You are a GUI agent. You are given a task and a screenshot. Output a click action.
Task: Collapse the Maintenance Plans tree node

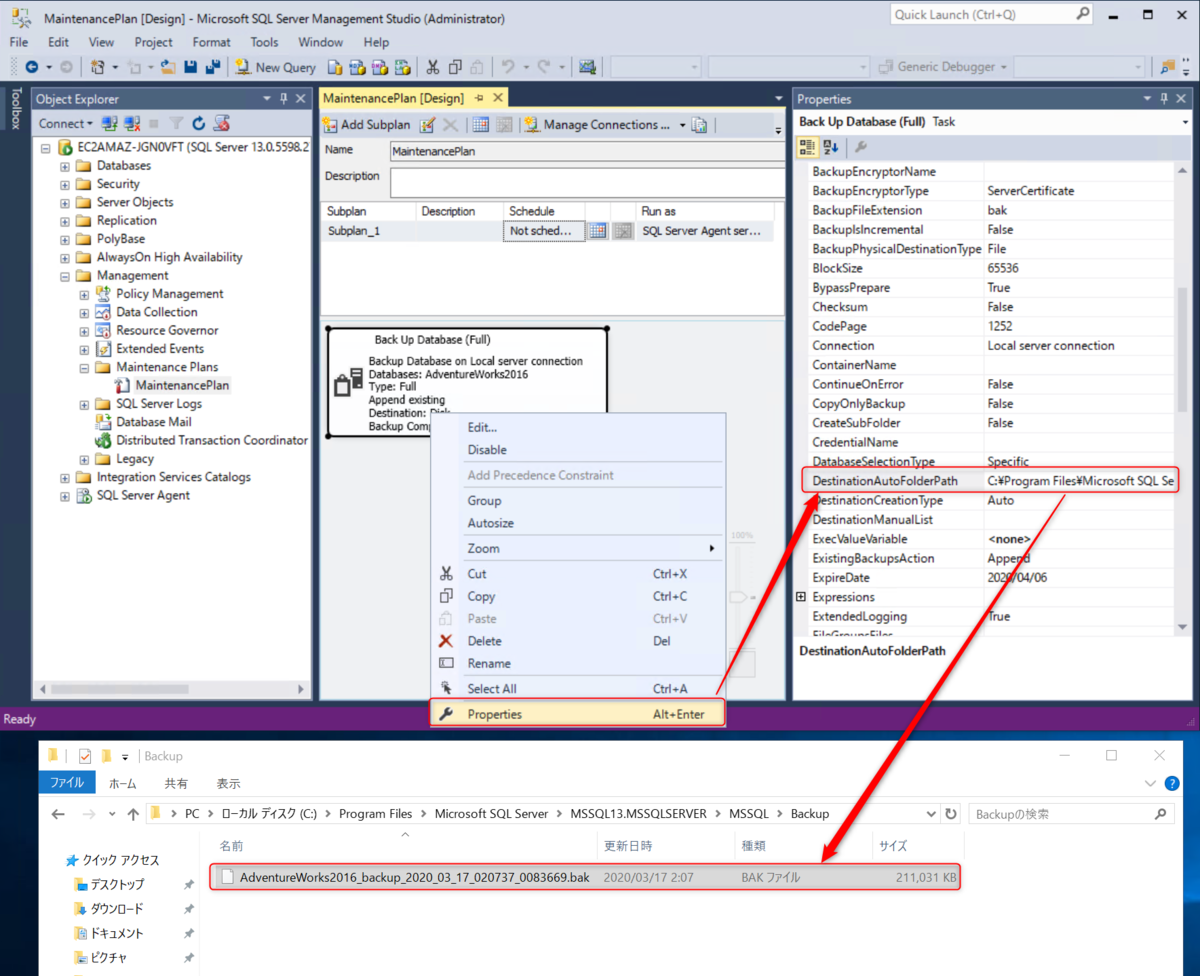84,367
